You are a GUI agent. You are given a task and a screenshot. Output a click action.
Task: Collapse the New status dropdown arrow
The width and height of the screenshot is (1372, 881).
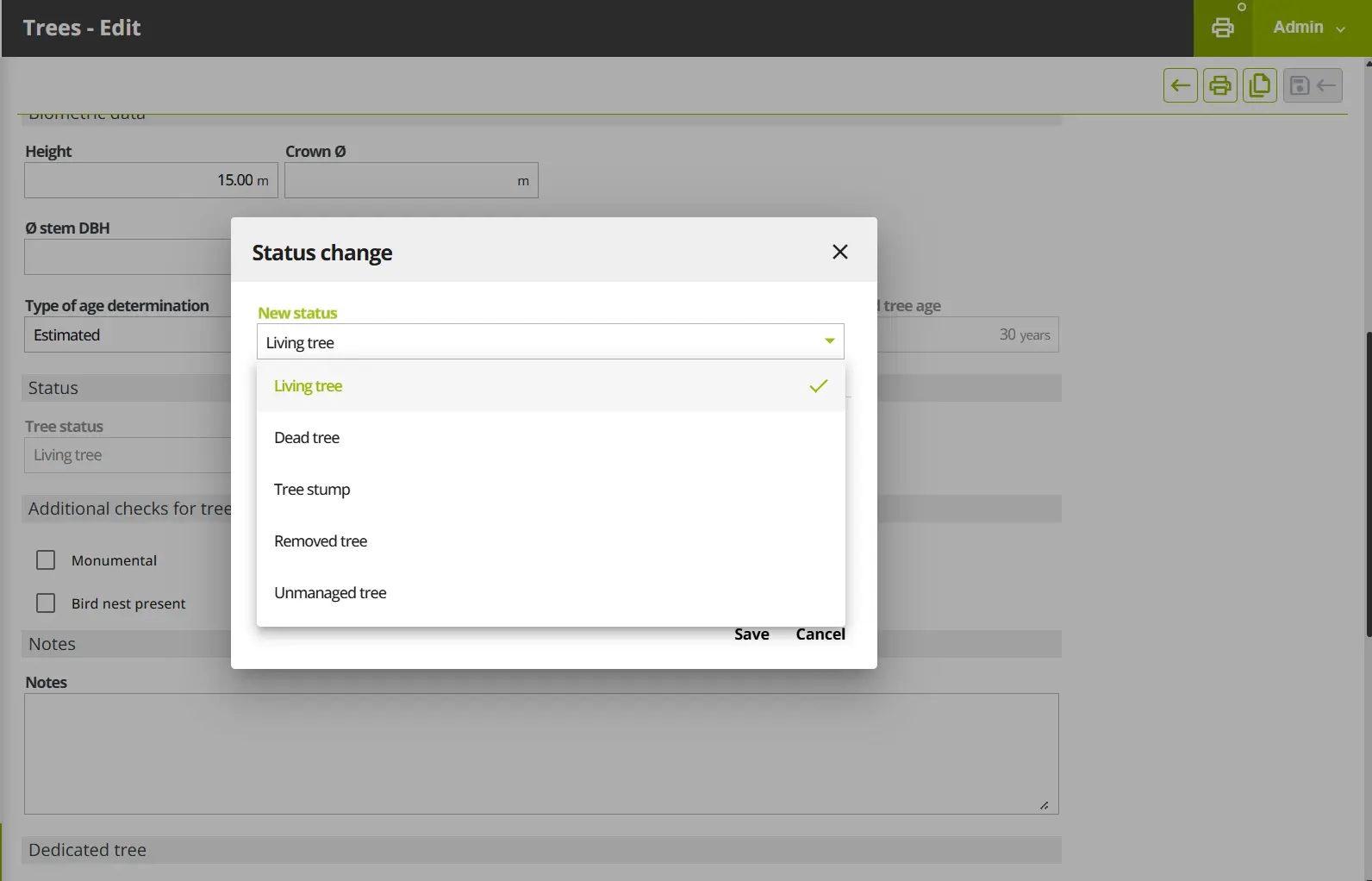(x=829, y=341)
